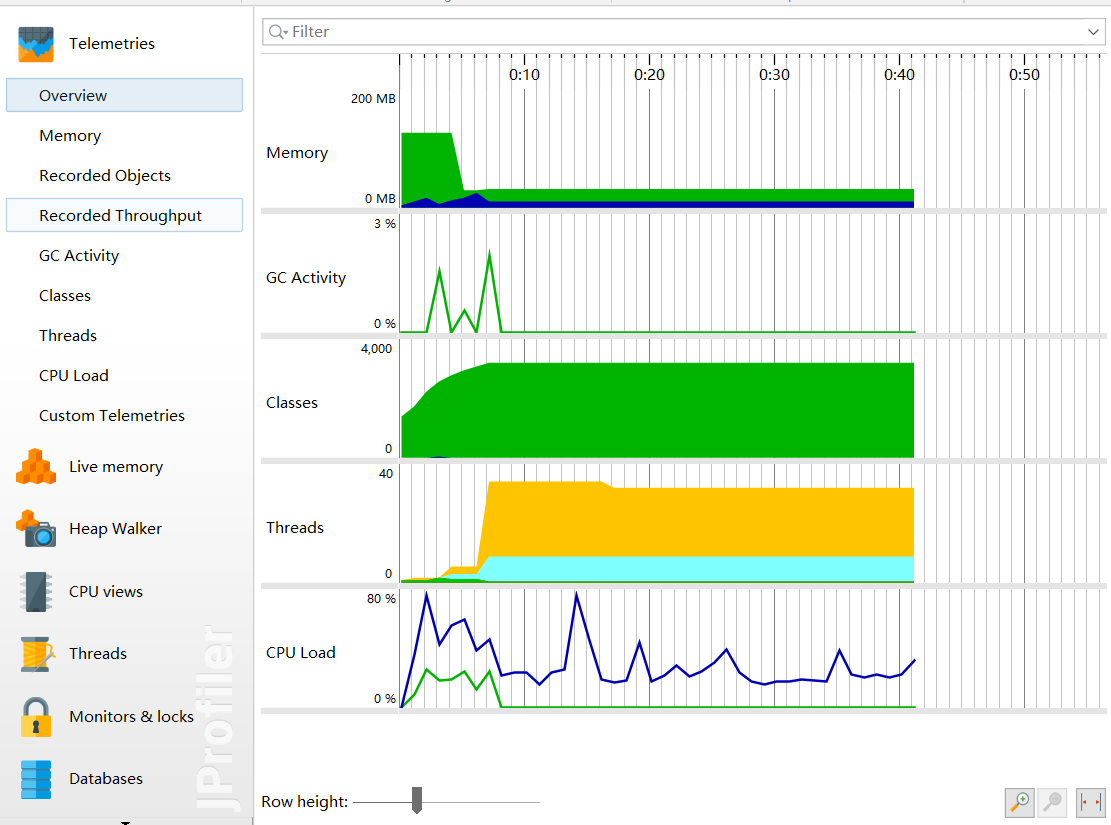
Task: Open the Recorded Objects view
Action: [x=105, y=176]
